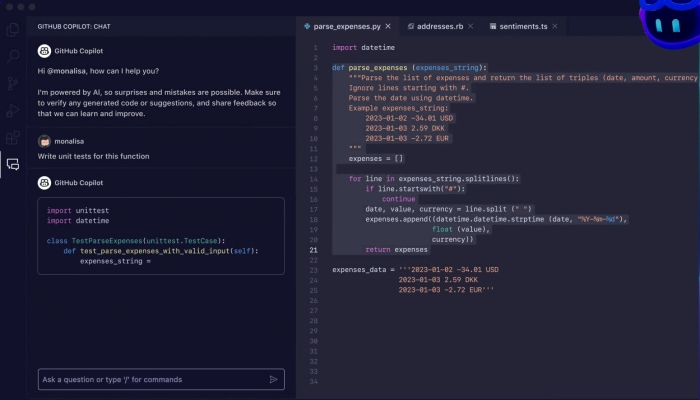Switch to the parse_expenses.py tab
Image resolution: width=700 pixels, height=400 pixels.
point(345,24)
